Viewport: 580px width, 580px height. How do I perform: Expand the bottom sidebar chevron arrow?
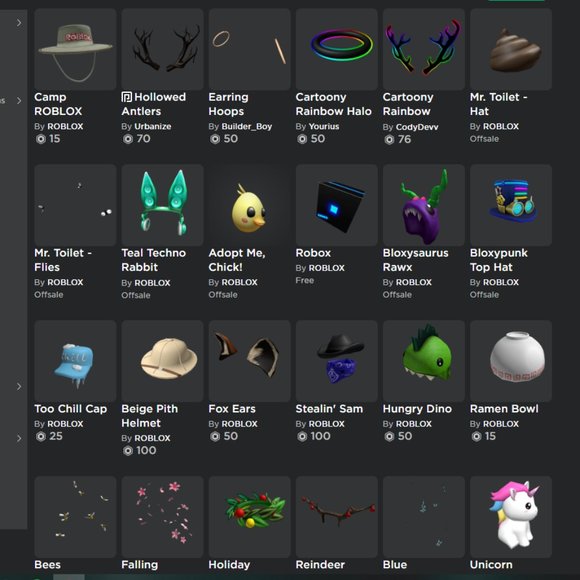click(x=19, y=439)
